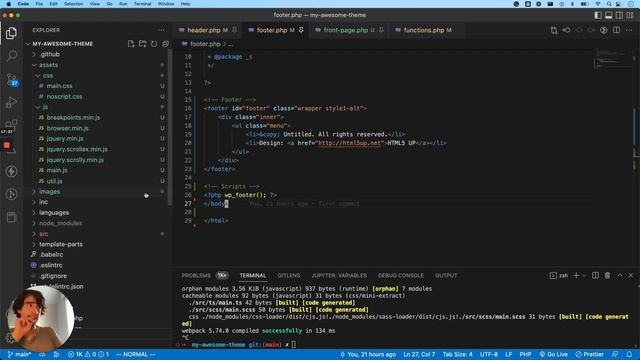Click PHP language mode in status bar
640x360 pixels.
click(x=525, y=354)
